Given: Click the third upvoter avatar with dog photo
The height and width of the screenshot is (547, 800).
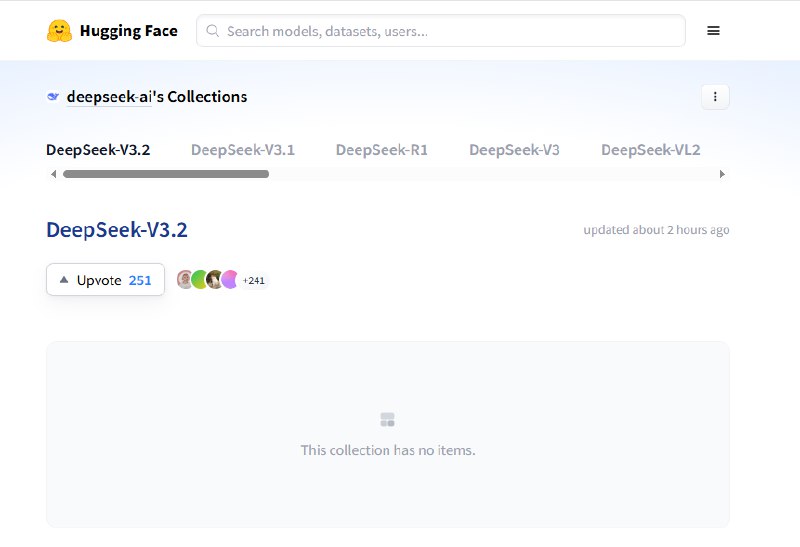Looking at the screenshot, I should 214,279.
